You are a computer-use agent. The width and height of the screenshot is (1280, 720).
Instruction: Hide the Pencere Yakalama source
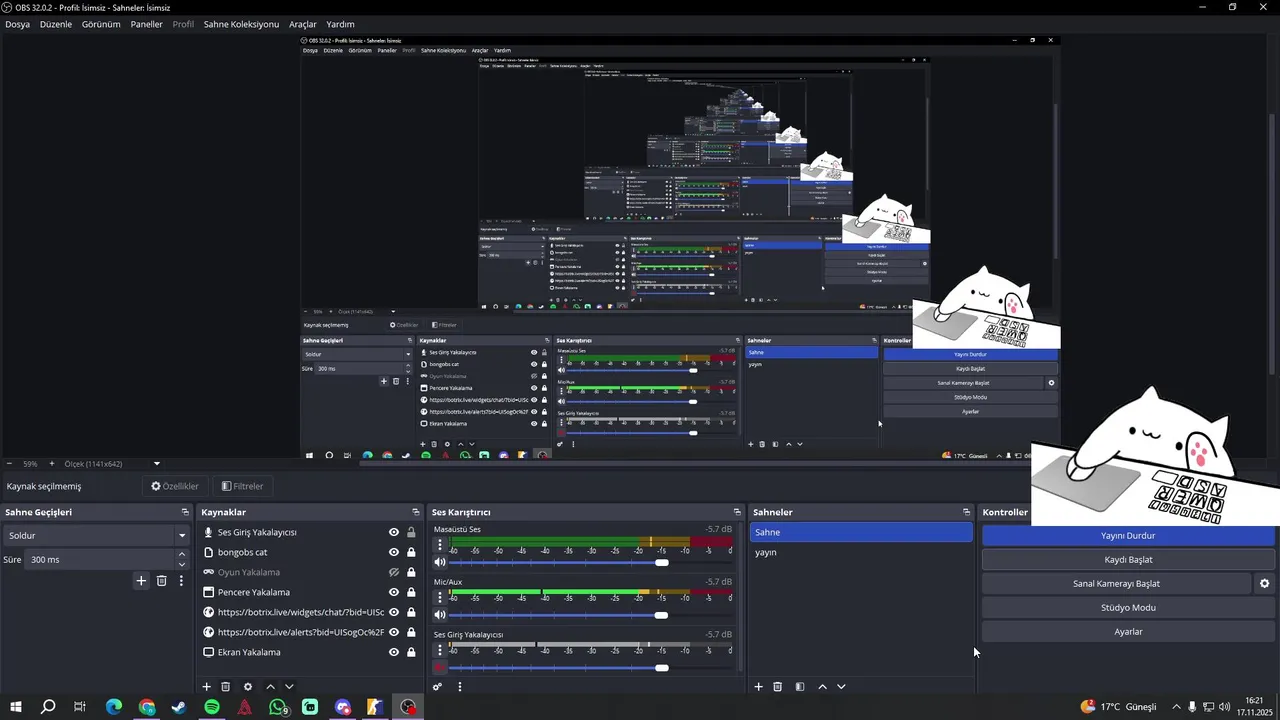coord(394,592)
